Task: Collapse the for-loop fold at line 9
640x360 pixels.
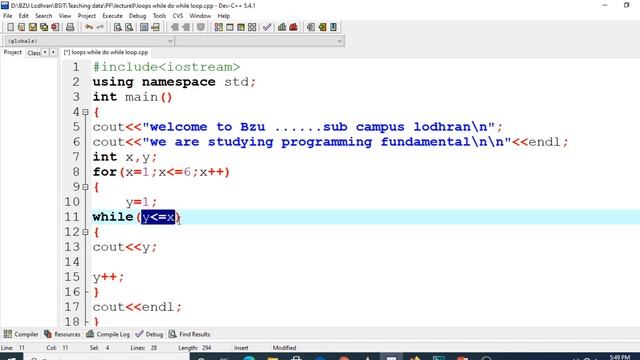Action: pos(85,187)
